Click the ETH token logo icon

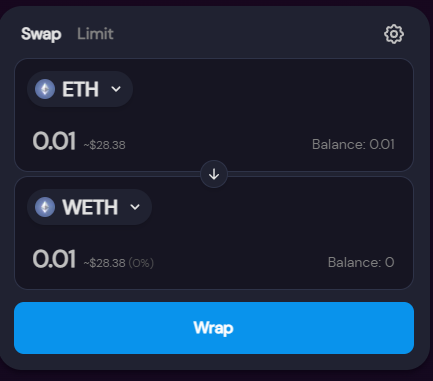coord(45,89)
